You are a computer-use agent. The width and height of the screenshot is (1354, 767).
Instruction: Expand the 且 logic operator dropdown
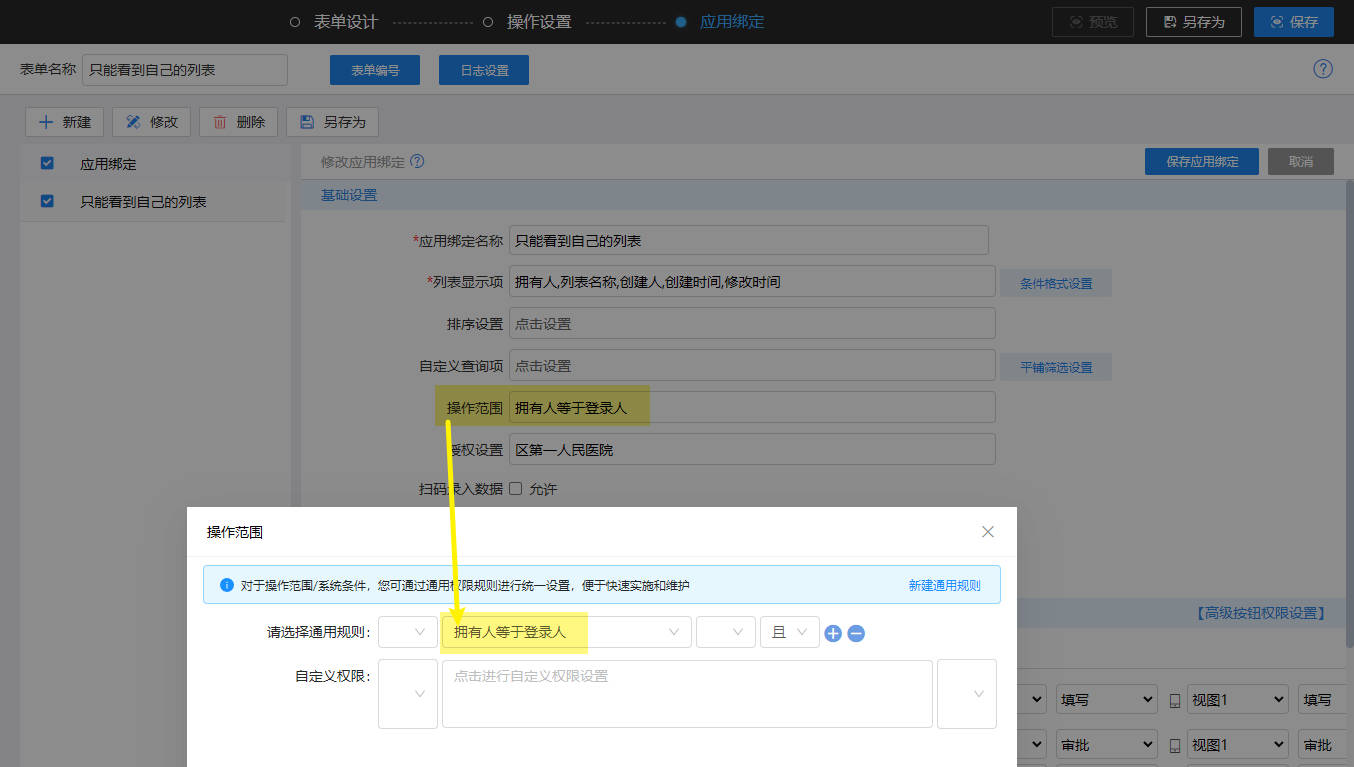click(789, 632)
